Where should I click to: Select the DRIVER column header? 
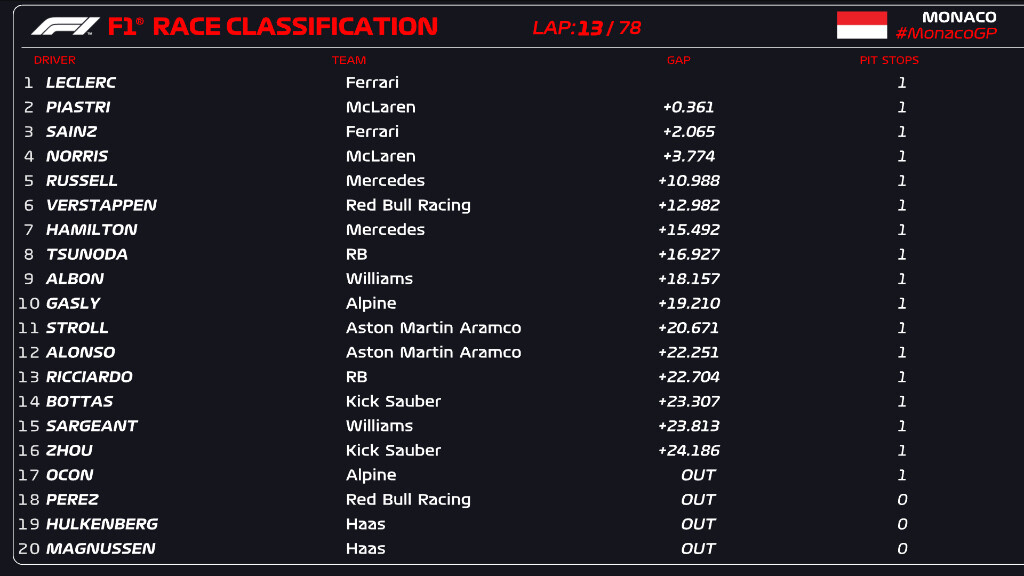[55, 60]
